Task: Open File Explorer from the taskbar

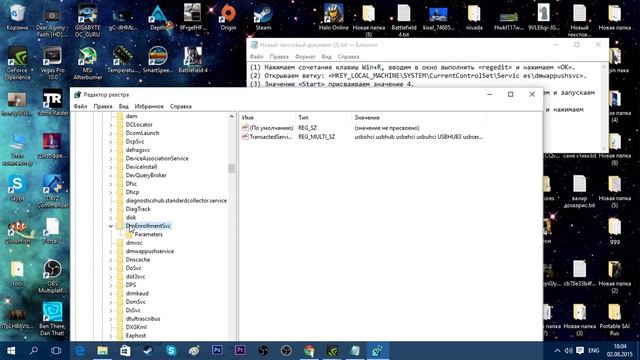Action: (102, 351)
